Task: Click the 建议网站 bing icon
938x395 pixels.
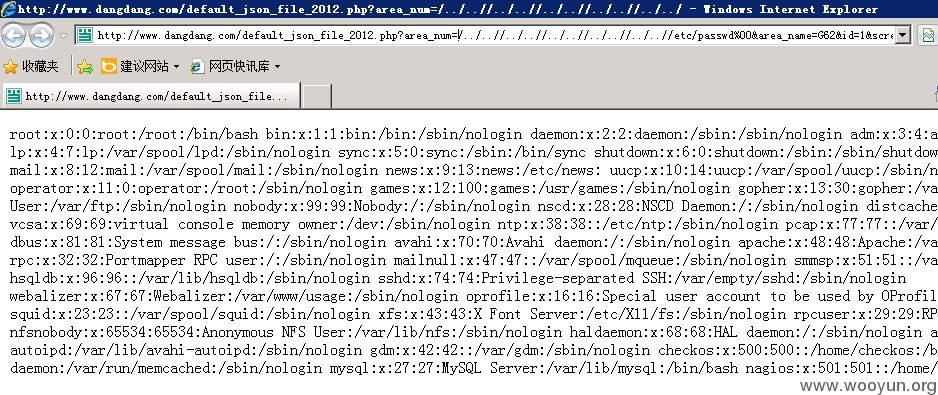Action: (x=108, y=66)
